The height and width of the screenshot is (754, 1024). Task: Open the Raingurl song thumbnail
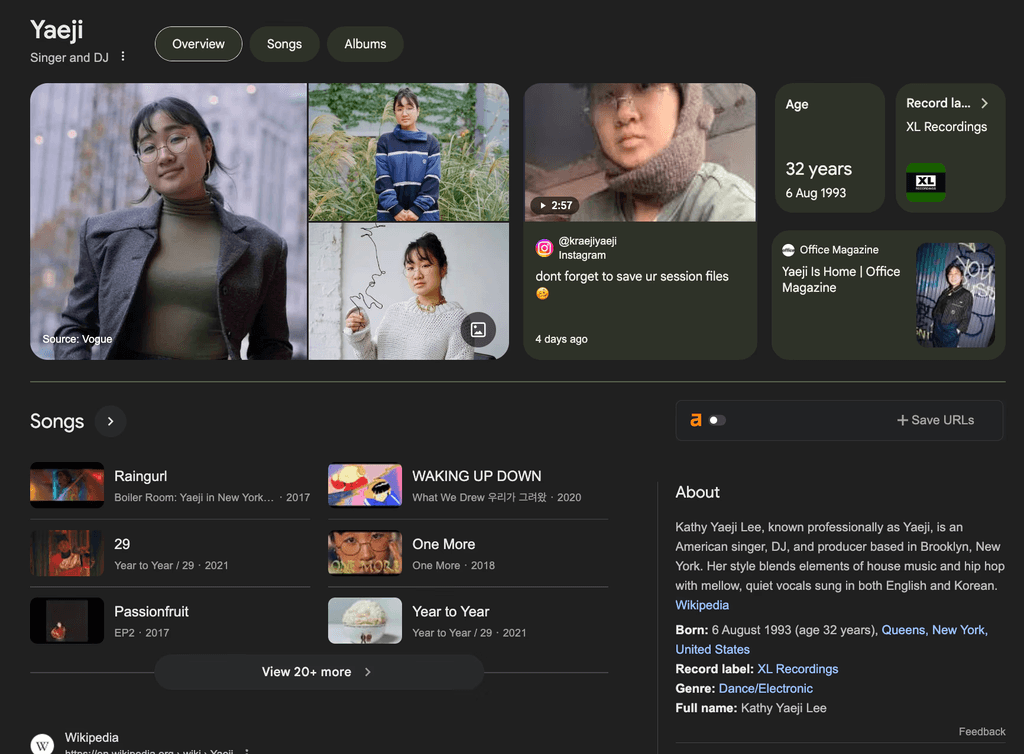pyautogui.click(x=67, y=485)
